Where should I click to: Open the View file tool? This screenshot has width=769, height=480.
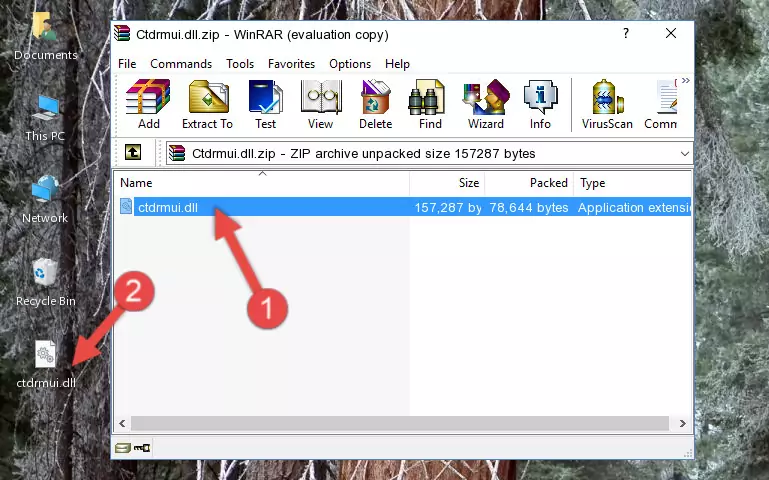click(x=321, y=104)
